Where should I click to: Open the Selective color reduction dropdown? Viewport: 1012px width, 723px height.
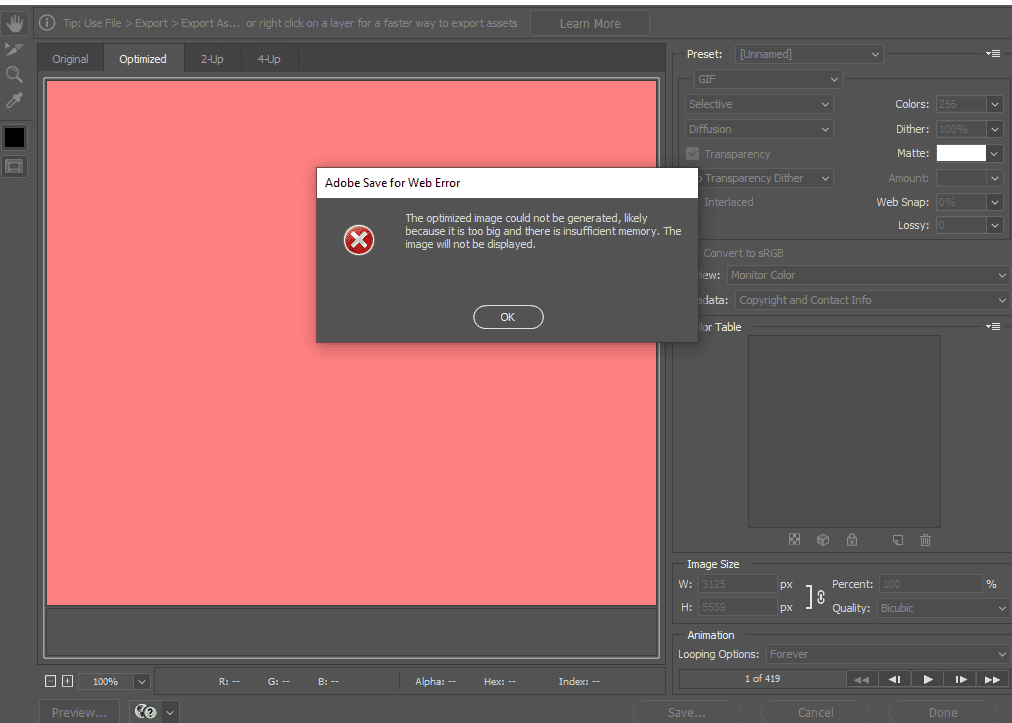(x=759, y=104)
